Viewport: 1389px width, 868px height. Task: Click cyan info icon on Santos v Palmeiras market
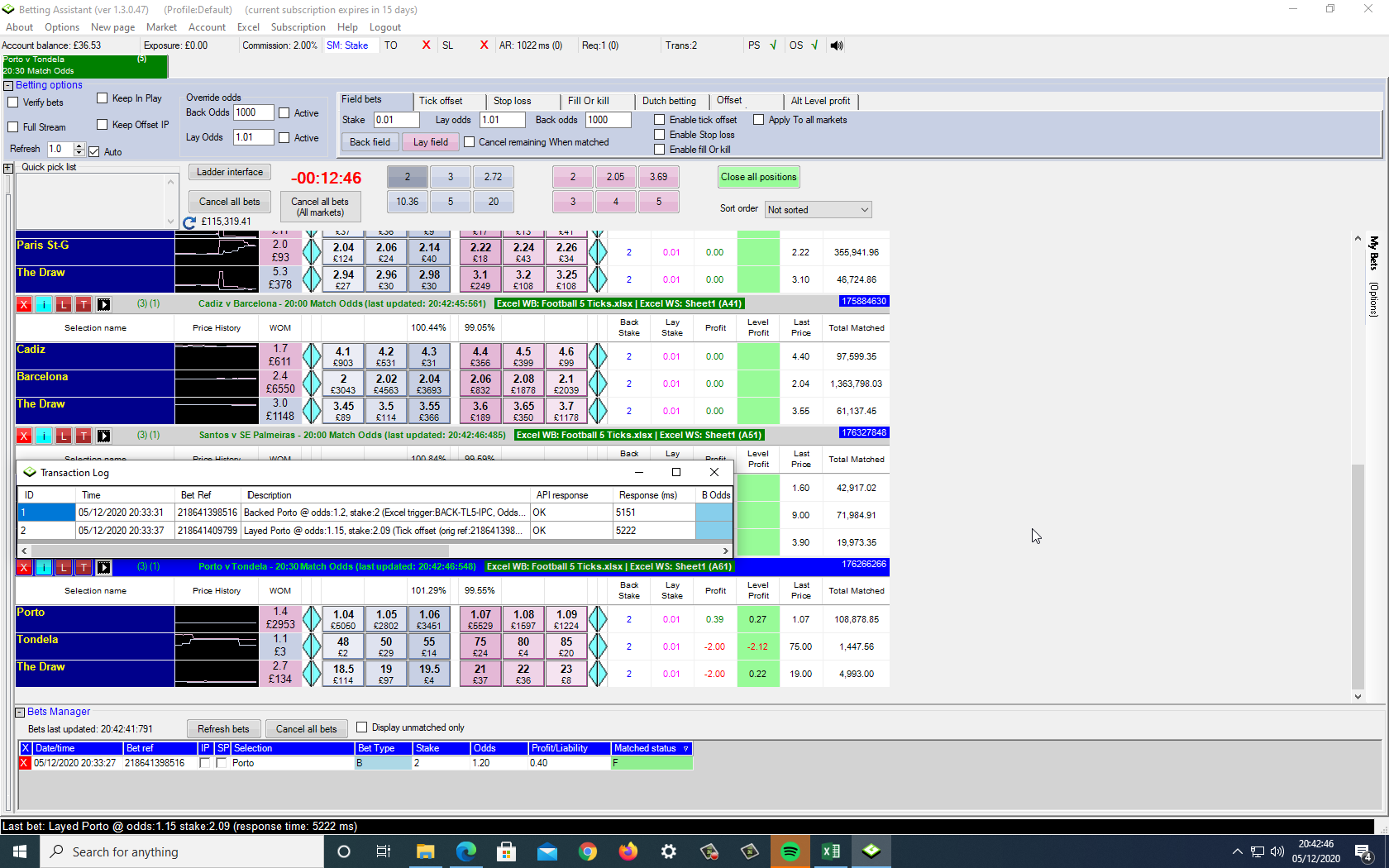tap(44, 436)
